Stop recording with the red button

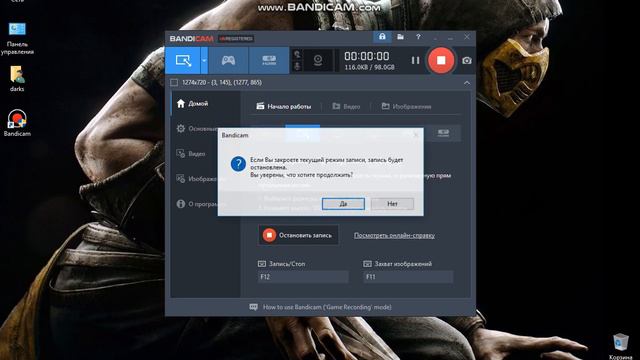[441, 60]
